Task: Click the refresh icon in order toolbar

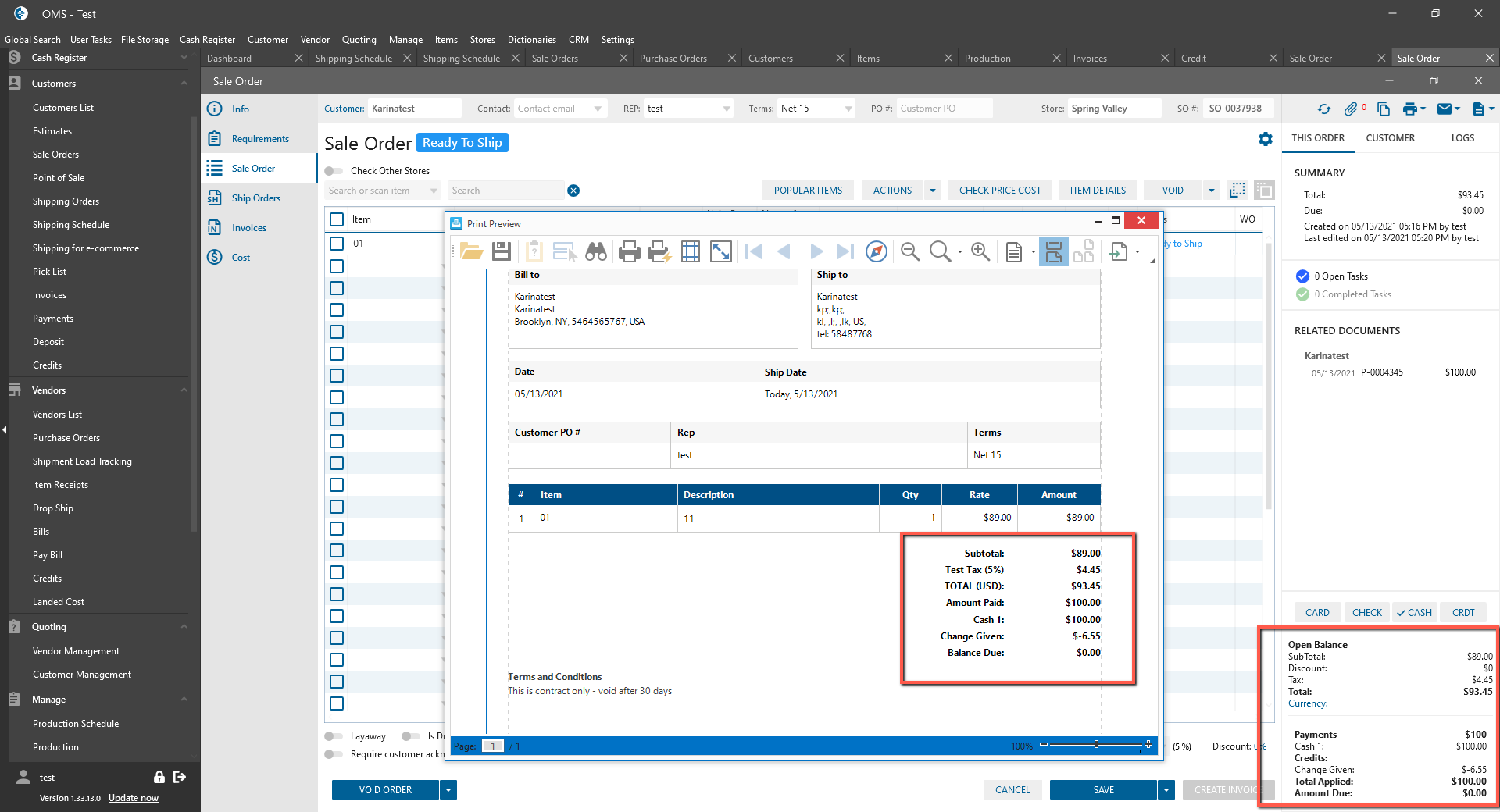Action: point(1323,109)
